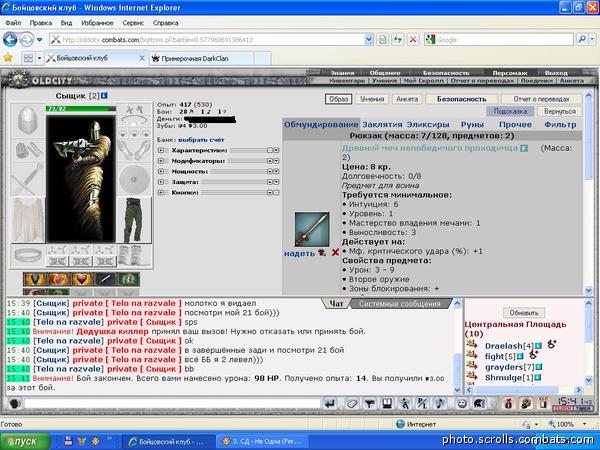Click the IE stop loading X button

[x=413, y=39]
